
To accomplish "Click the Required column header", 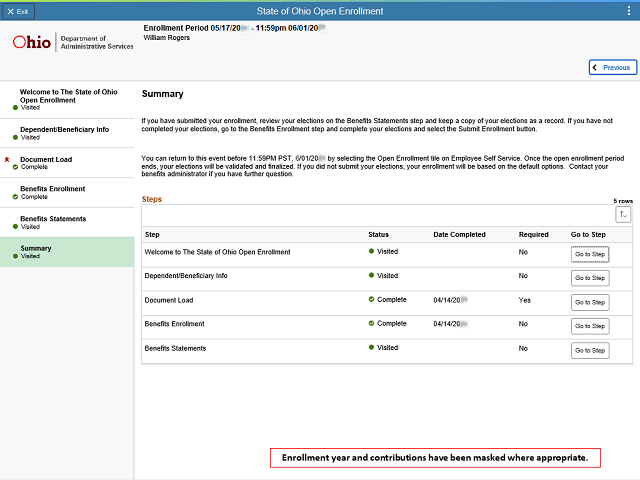I will tap(533, 235).
